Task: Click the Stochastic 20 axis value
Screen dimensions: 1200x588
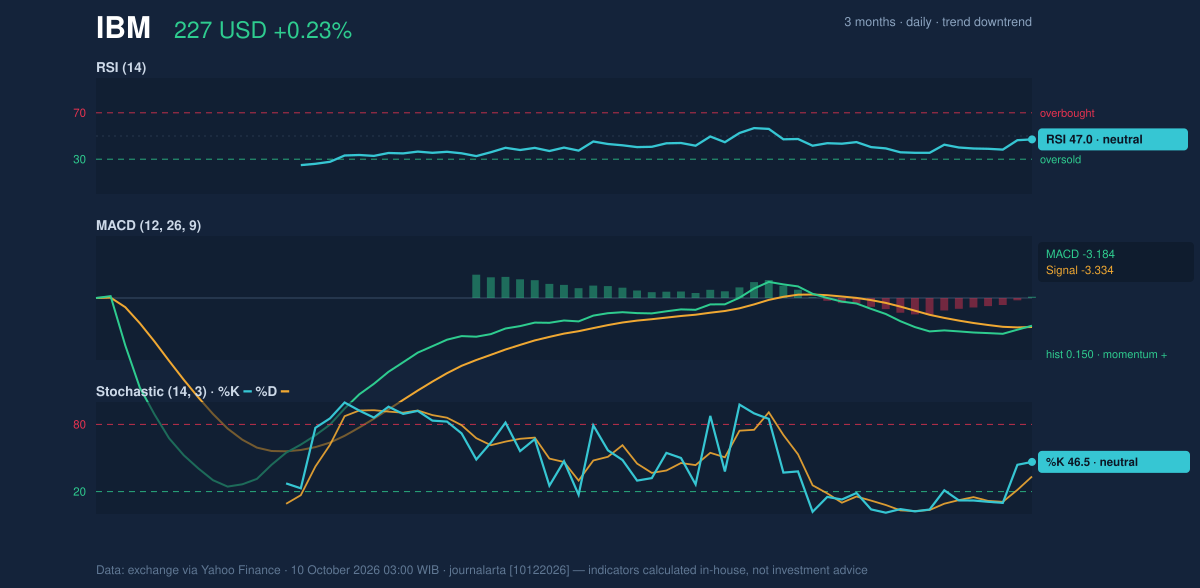Action: tap(79, 492)
